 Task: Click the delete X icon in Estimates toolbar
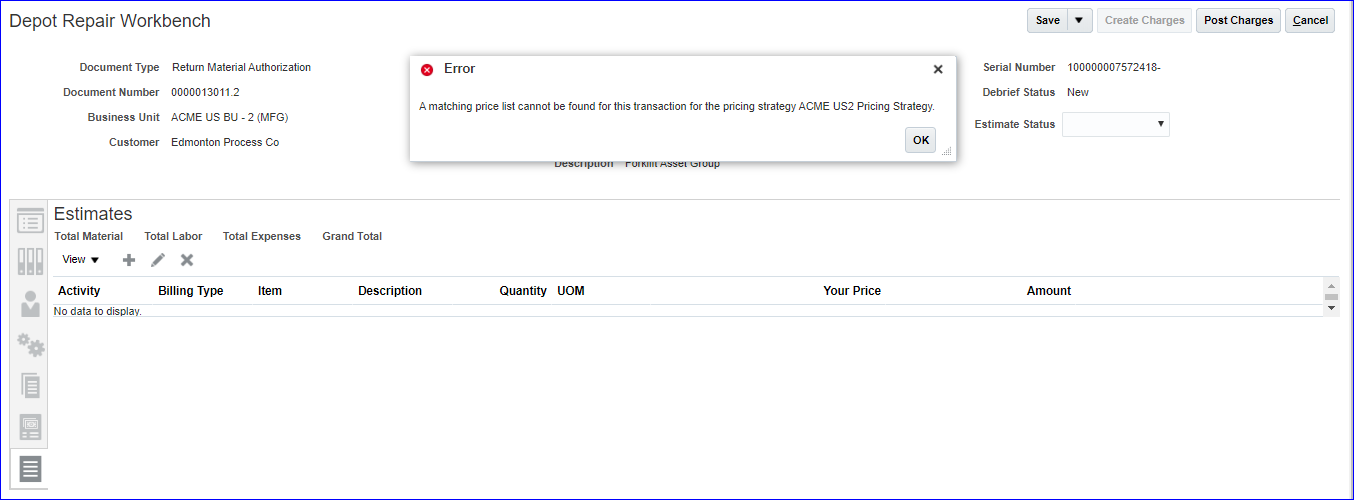point(186,260)
